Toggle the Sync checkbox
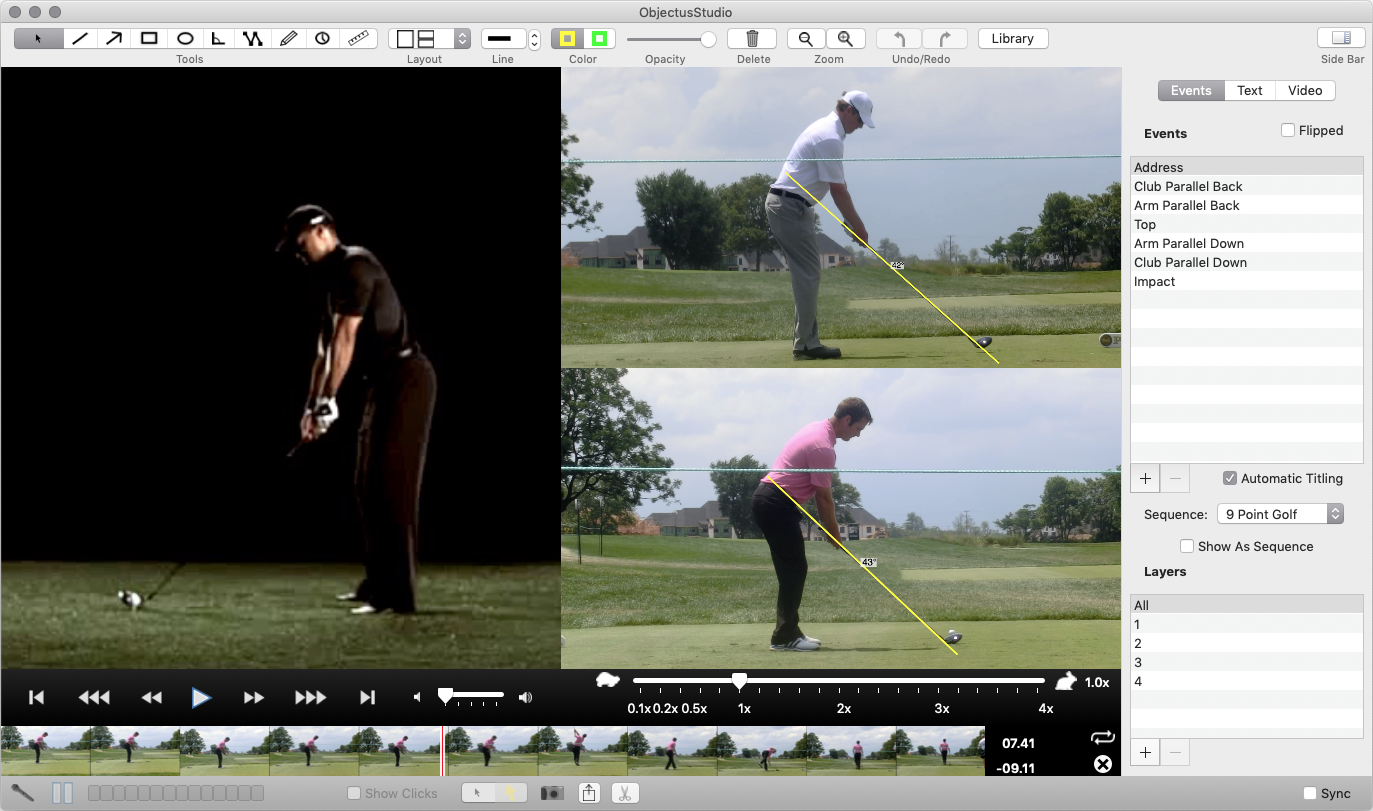The width and height of the screenshot is (1373, 811). (x=1310, y=793)
